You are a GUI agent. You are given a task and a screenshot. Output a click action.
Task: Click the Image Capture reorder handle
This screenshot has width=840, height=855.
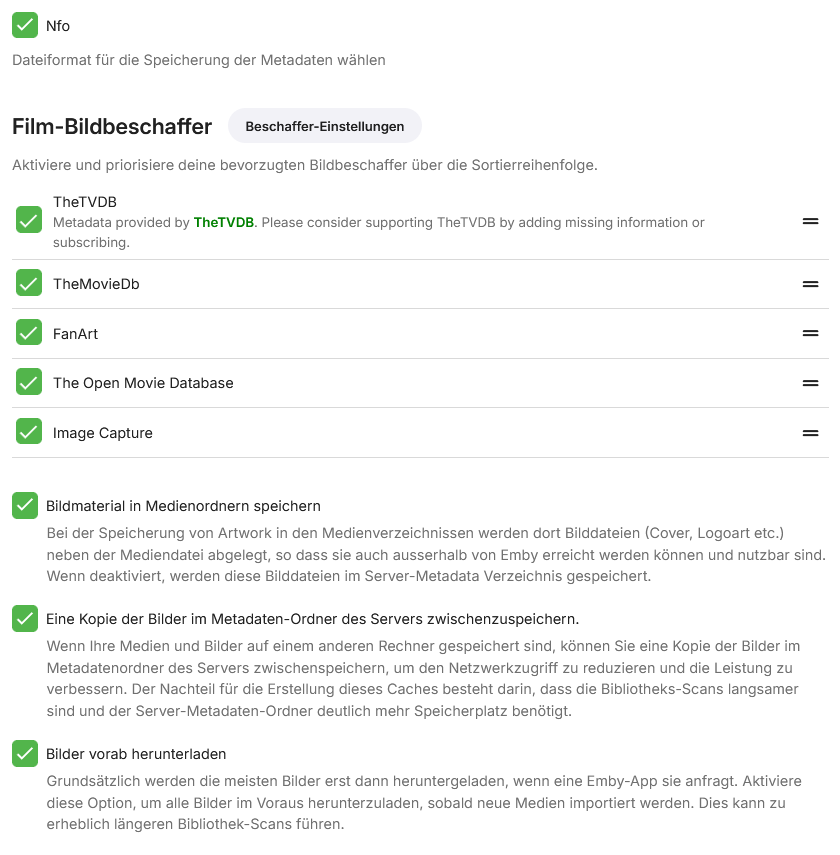coord(810,433)
